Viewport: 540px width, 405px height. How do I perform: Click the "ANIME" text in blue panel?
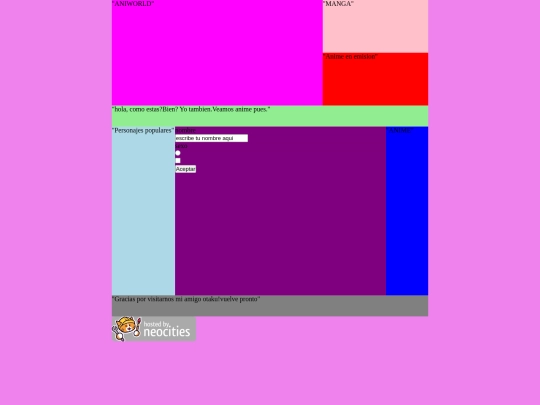click(399, 130)
